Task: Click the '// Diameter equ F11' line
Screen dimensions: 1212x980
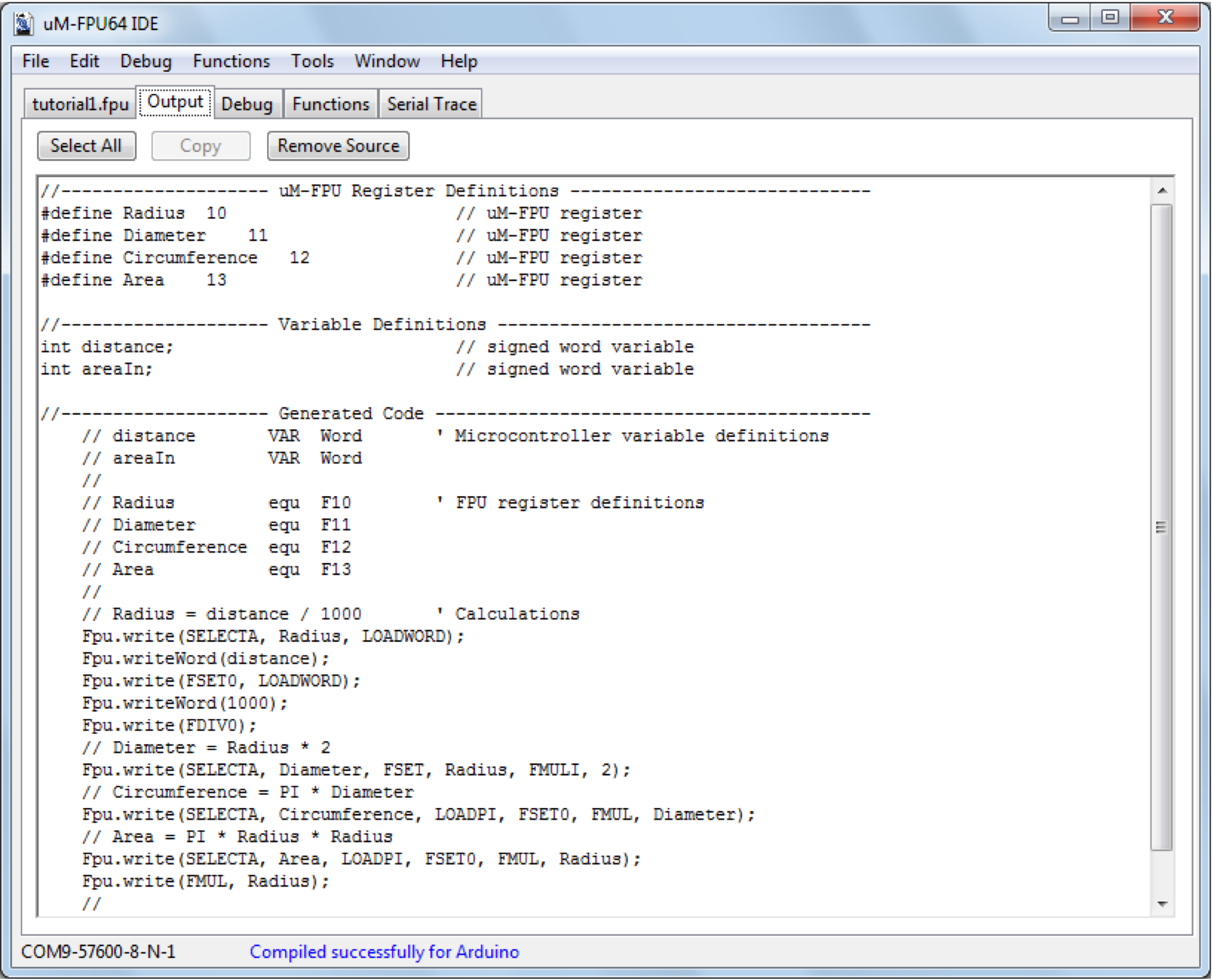Action: tap(217, 525)
